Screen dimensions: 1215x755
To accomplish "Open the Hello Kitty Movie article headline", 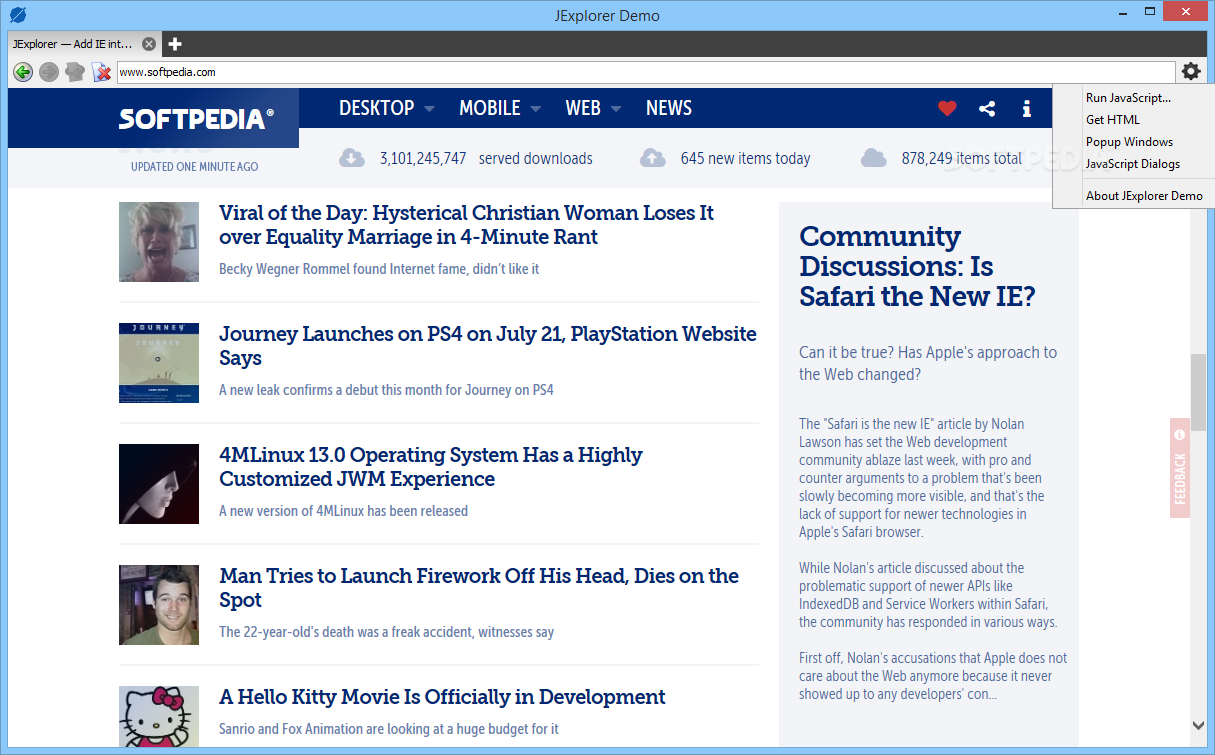I will pos(442,697).
